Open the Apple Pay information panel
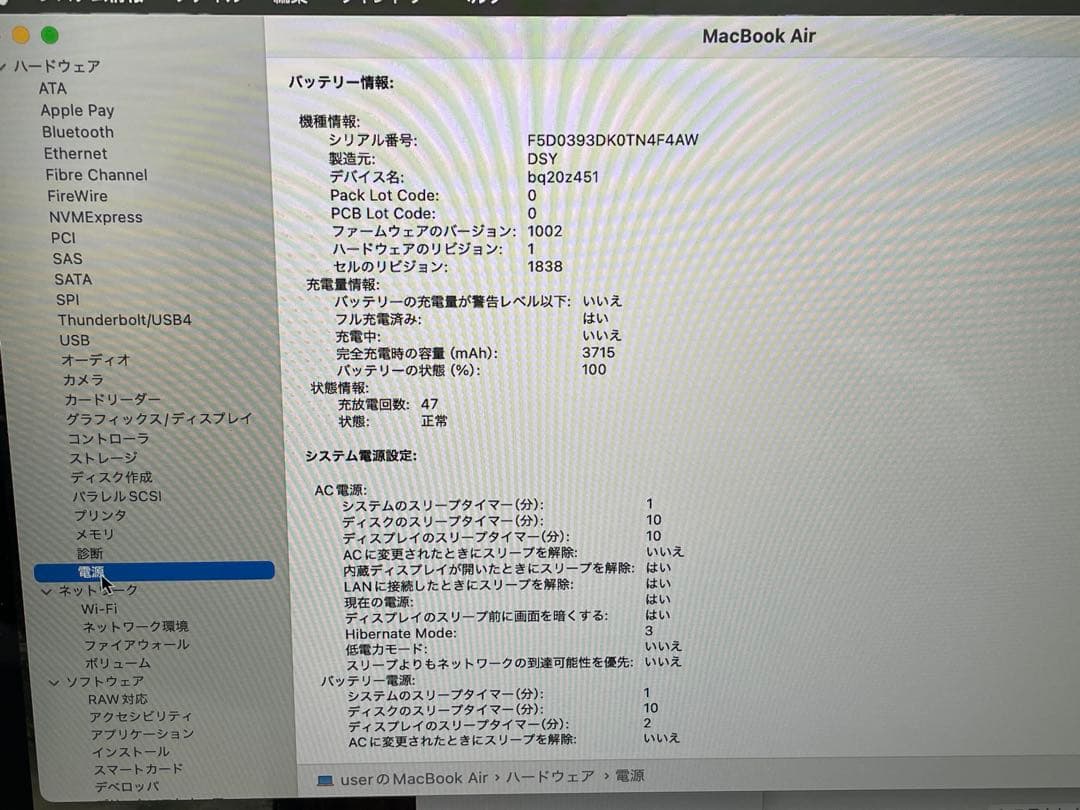Viewport: 1080px width, 810px height. tap(76, 110)
